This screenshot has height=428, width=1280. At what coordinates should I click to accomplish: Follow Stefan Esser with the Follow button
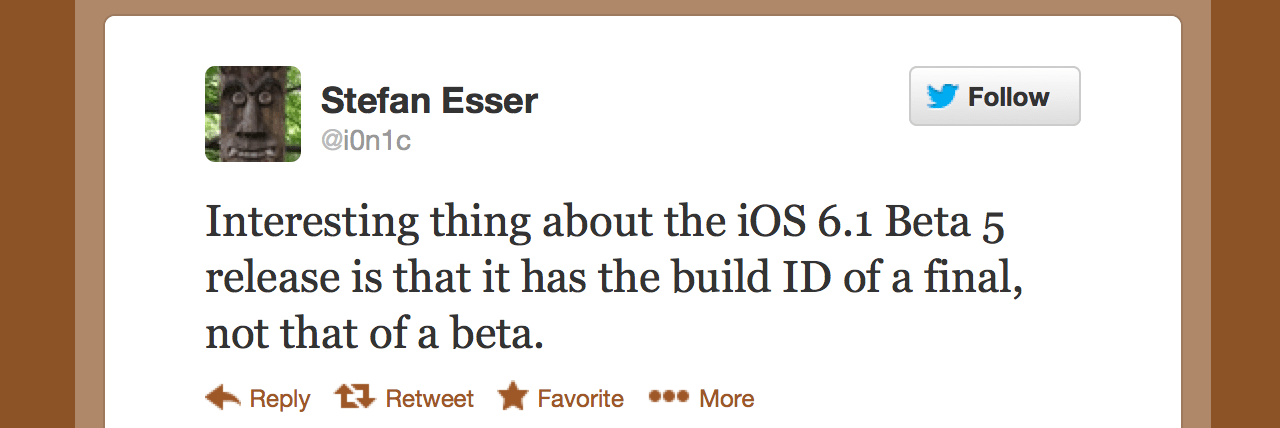click(x=994, y=97)
